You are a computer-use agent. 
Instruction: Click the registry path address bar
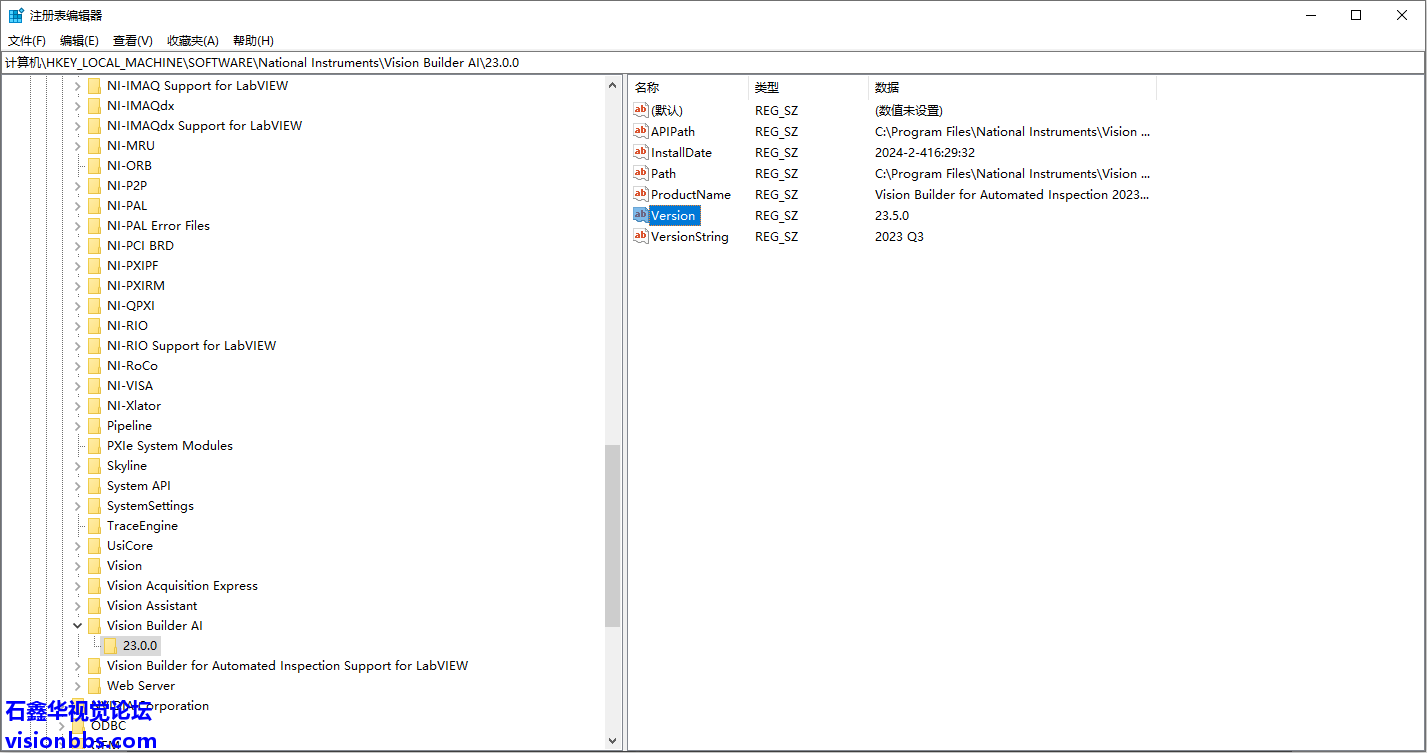(700, 62)
